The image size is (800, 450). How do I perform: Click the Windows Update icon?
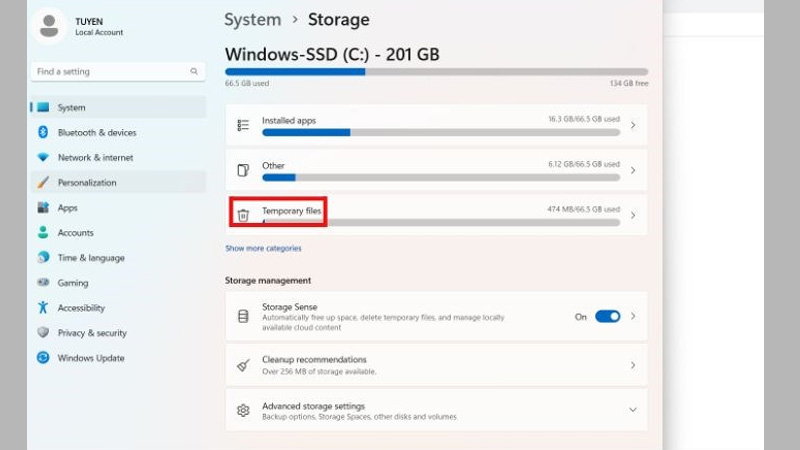(43, 358)
